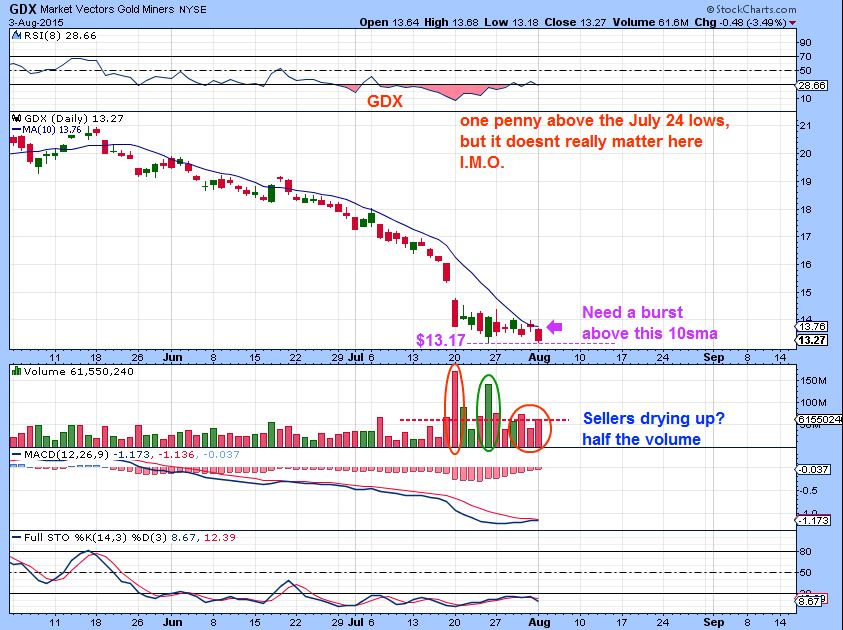Click the 90 mark on the RSI axis
843x630 pixels.
click(x=806, y=43)
